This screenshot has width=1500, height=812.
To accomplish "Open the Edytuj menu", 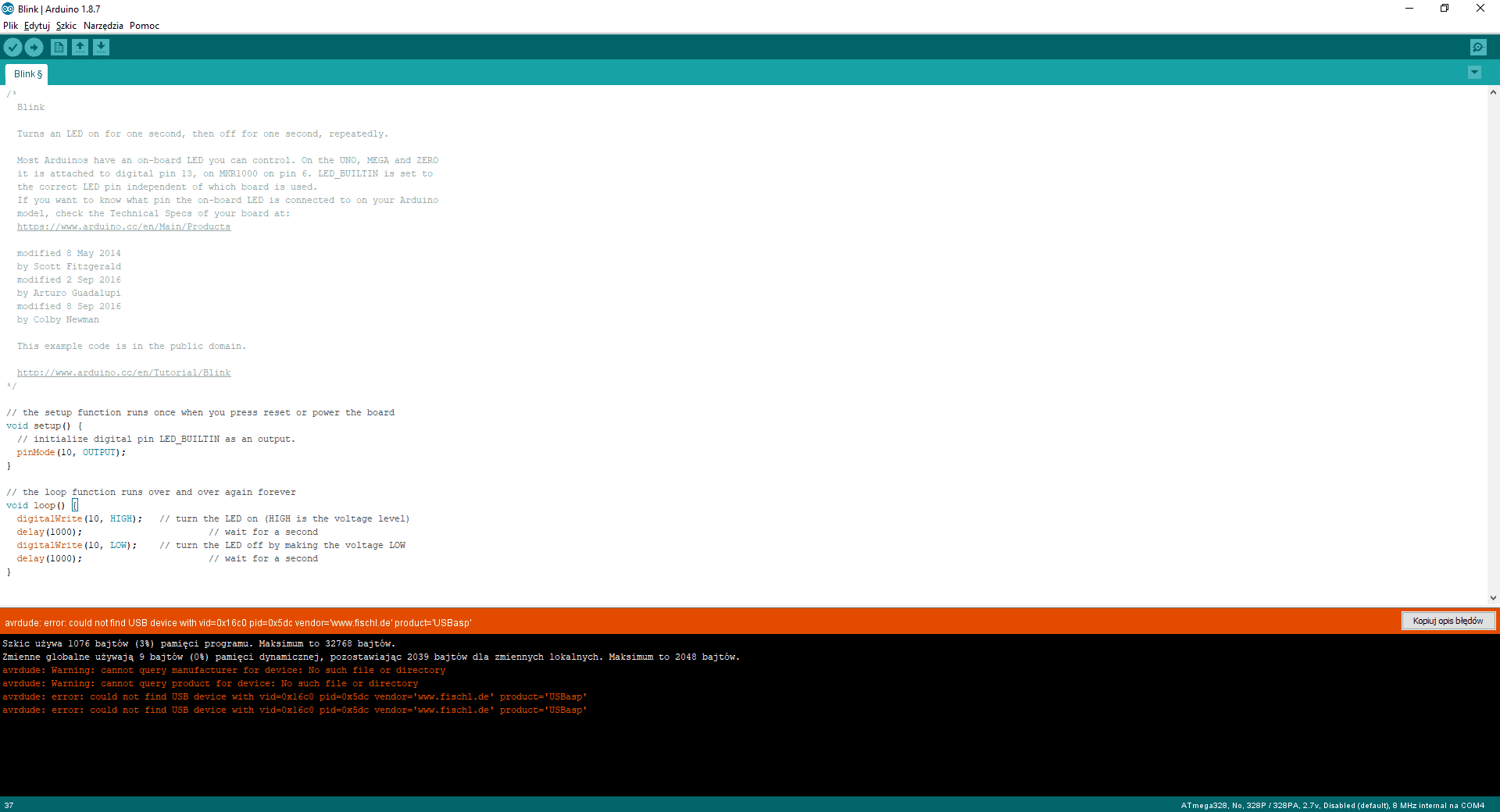I will [37, 26].
